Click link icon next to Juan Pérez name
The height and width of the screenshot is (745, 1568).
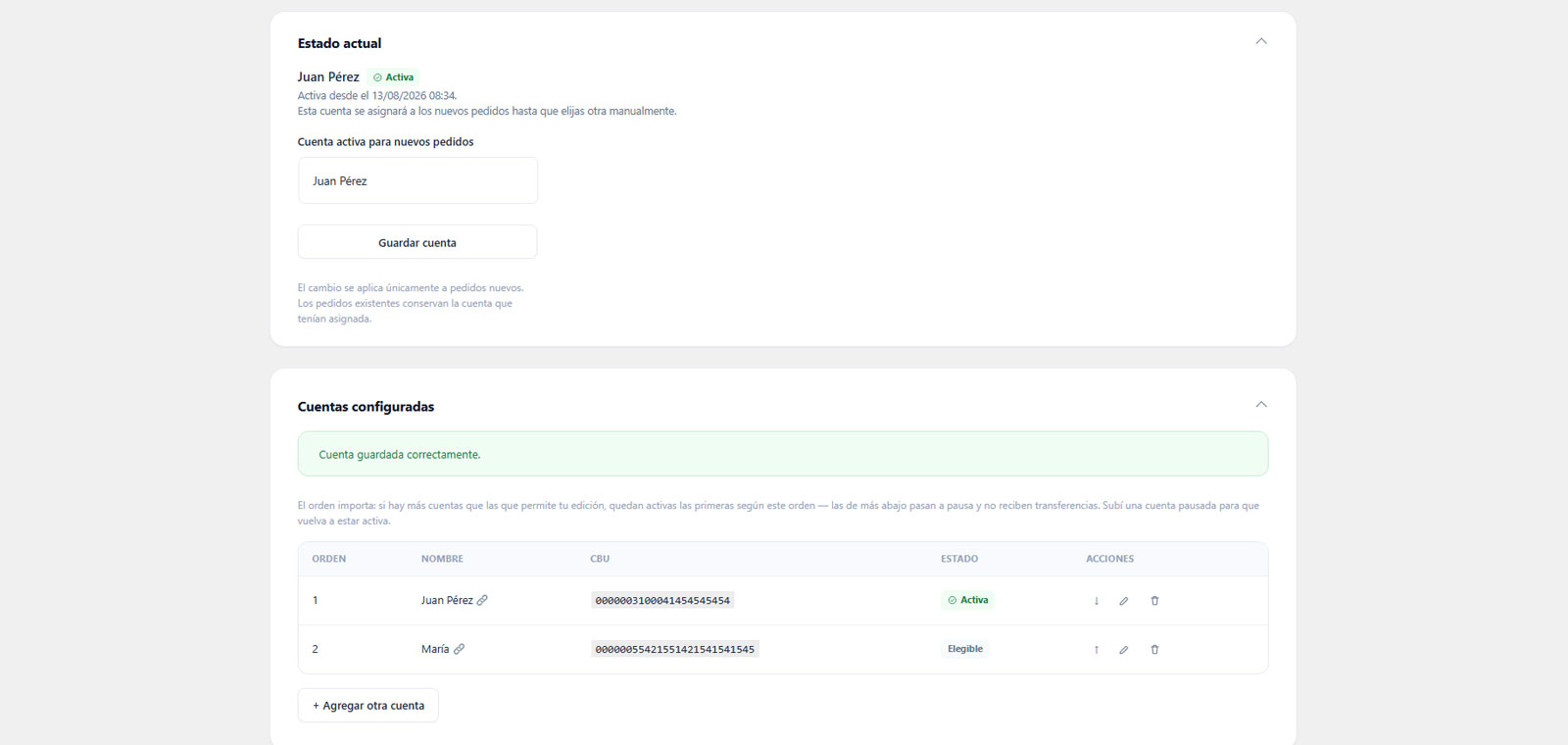(482, 600)
